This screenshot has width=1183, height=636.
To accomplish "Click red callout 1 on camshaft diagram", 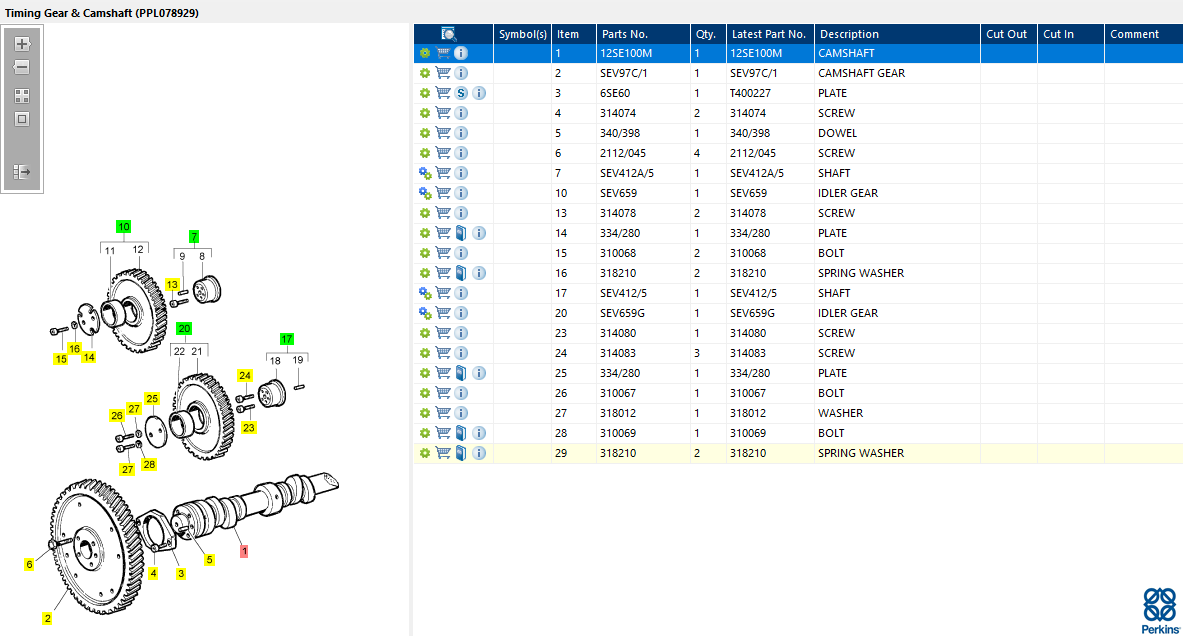I will [244, 552].
